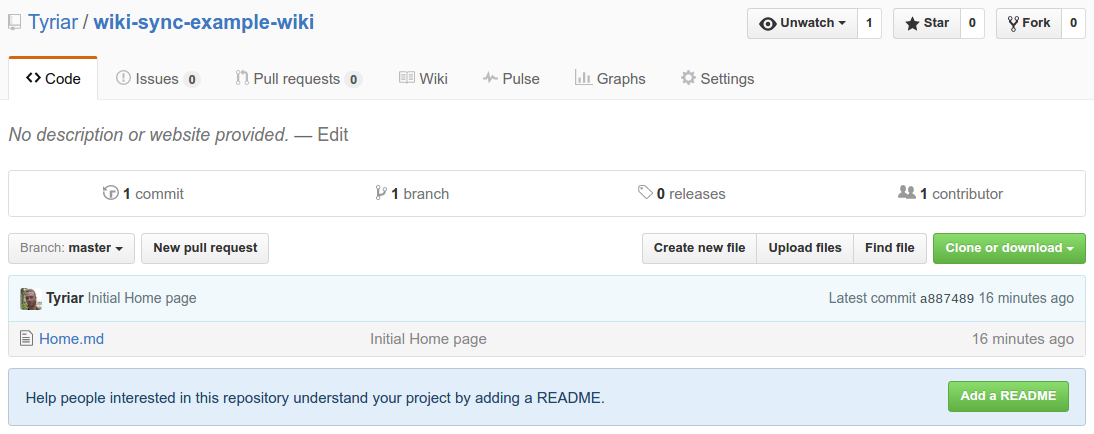Click the file icon beside Home.md

(x=27, y=339)
